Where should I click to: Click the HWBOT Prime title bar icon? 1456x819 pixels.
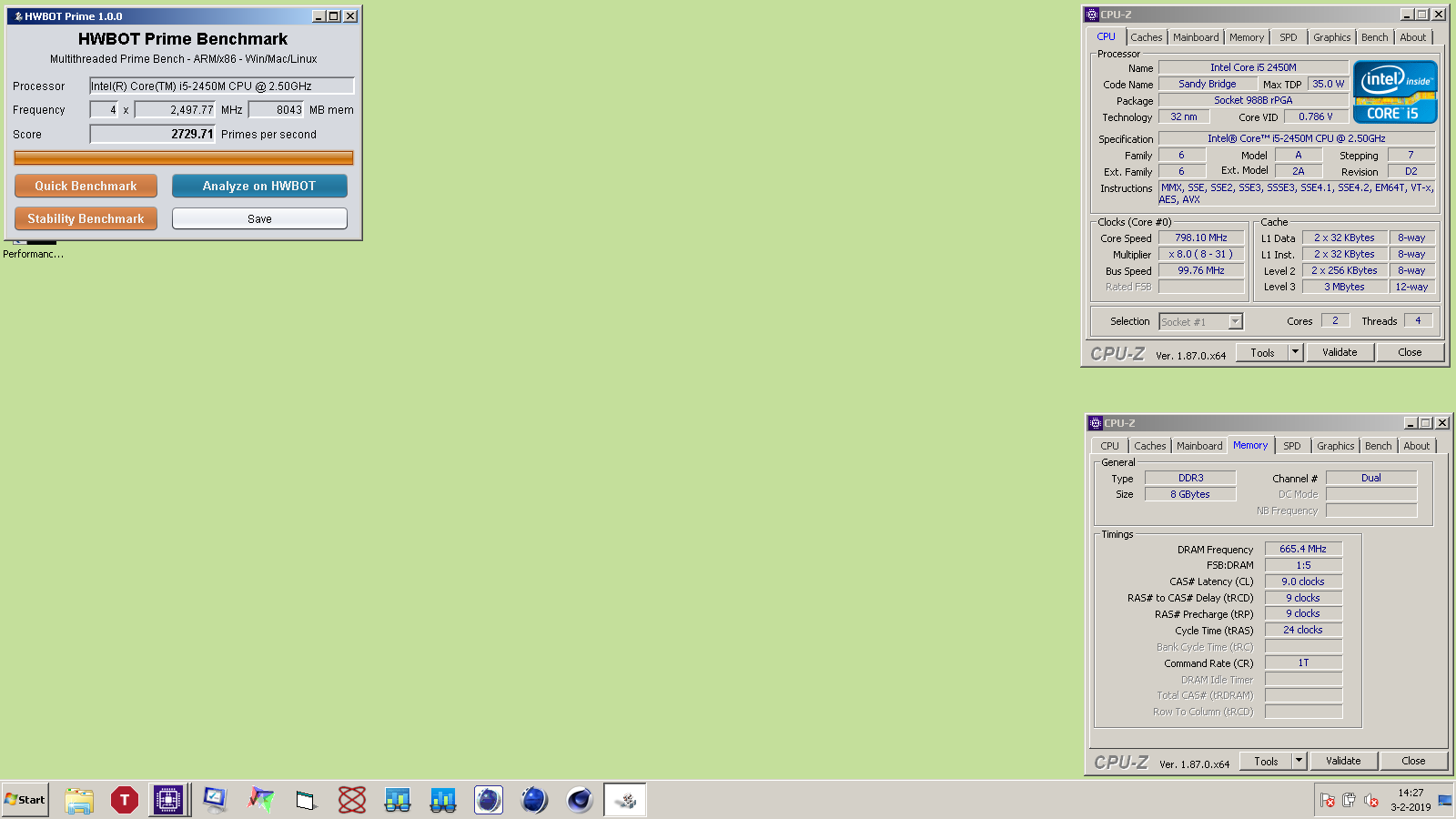click(x=17, y=16)
